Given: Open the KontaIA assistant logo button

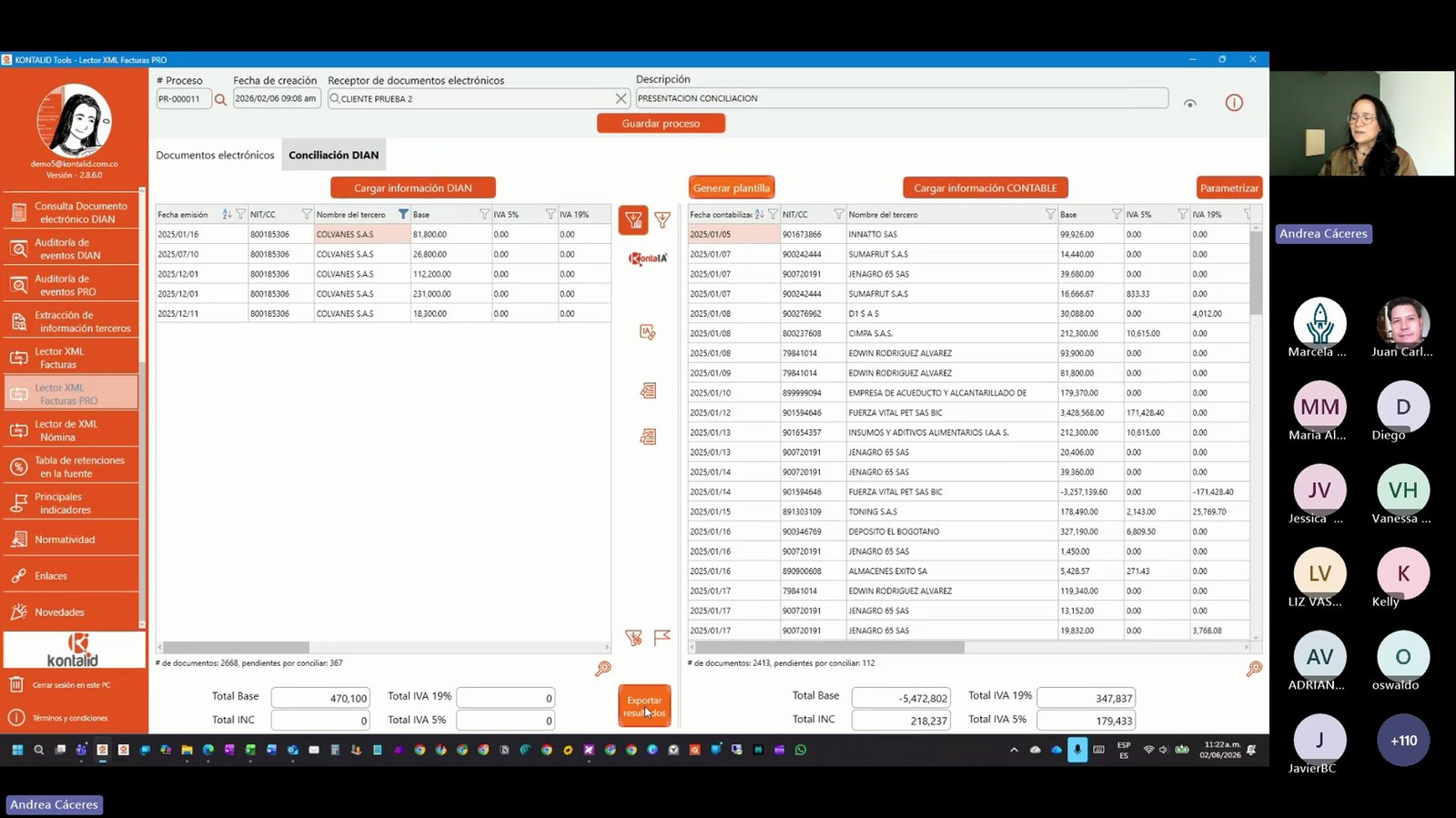Looking at the screenshot, I should pyautogui.click(x=648, y=258).
